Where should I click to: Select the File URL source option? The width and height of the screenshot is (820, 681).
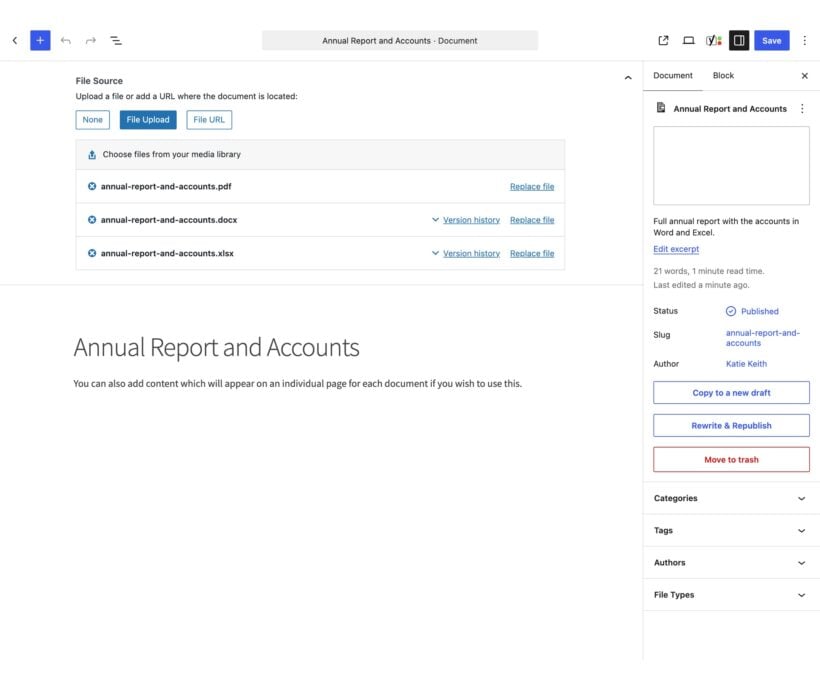point(209,120)
